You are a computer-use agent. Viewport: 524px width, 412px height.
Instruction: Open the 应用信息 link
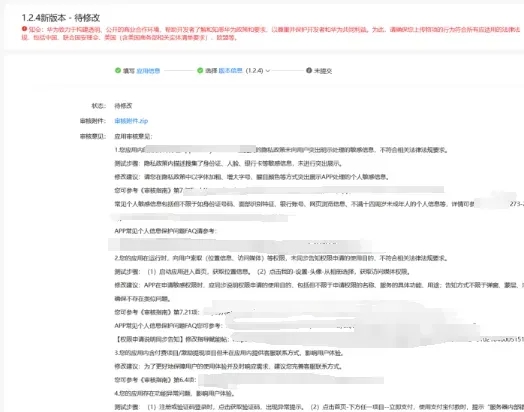point(148,71)
